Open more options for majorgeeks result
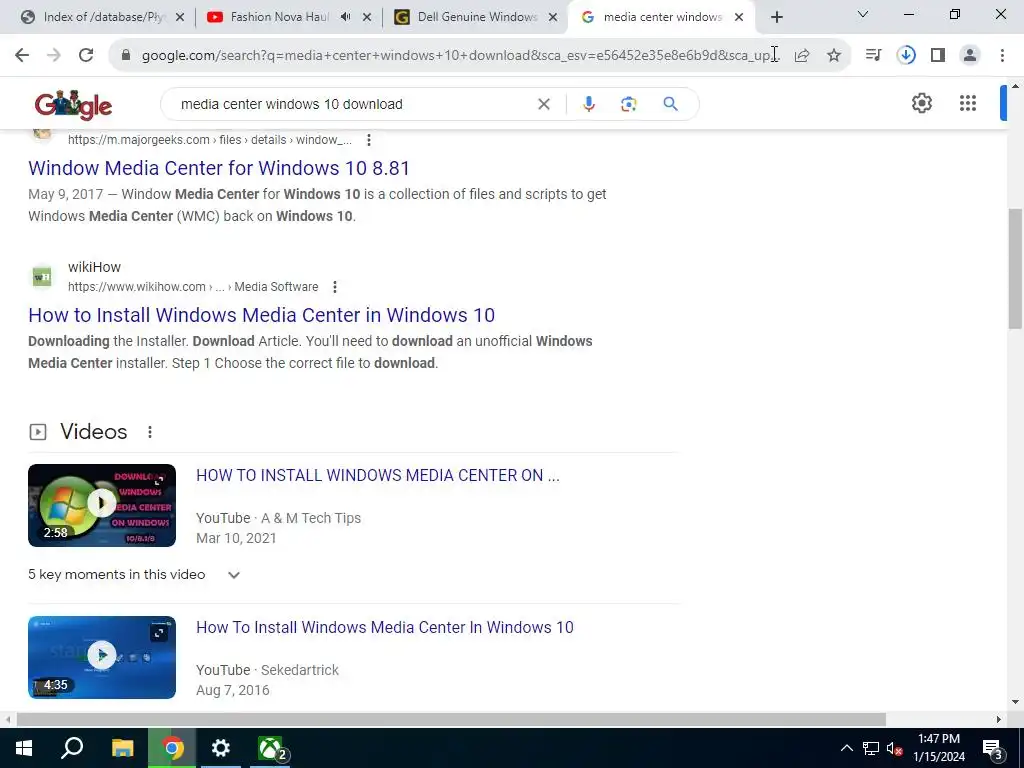Image resolution: width=1024 pixels, height=768 pixels. [369, 140]
